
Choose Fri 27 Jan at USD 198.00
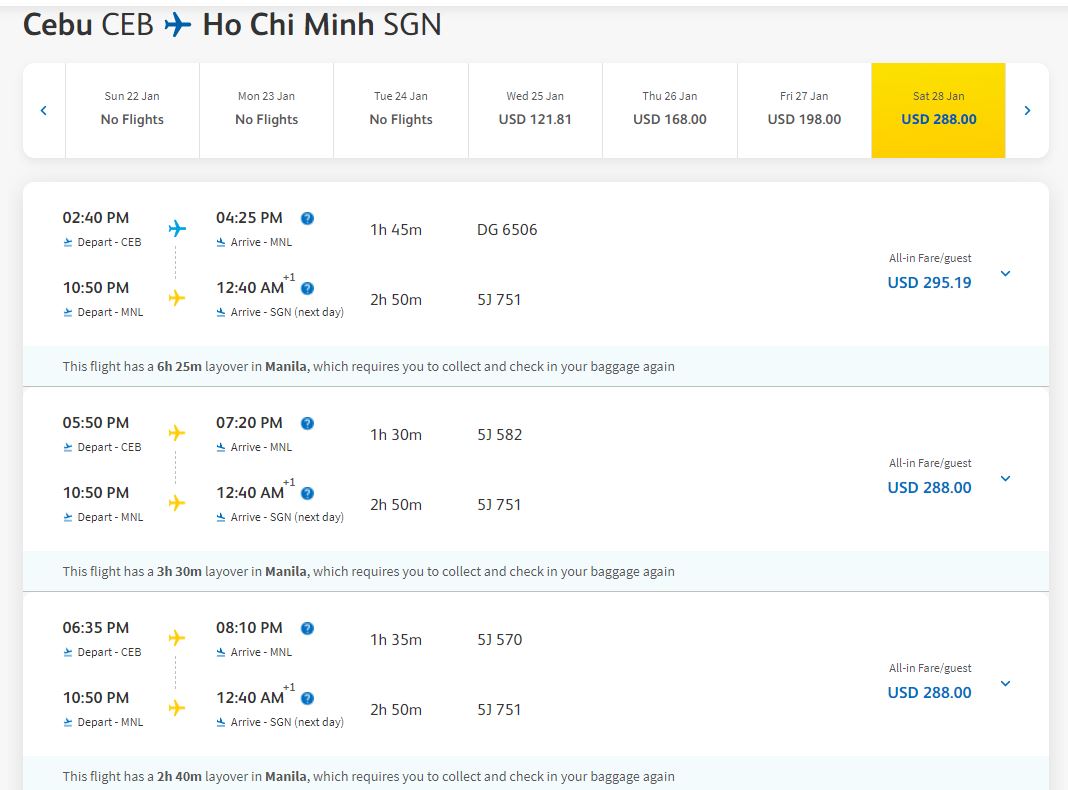click(x=804, y=110)
